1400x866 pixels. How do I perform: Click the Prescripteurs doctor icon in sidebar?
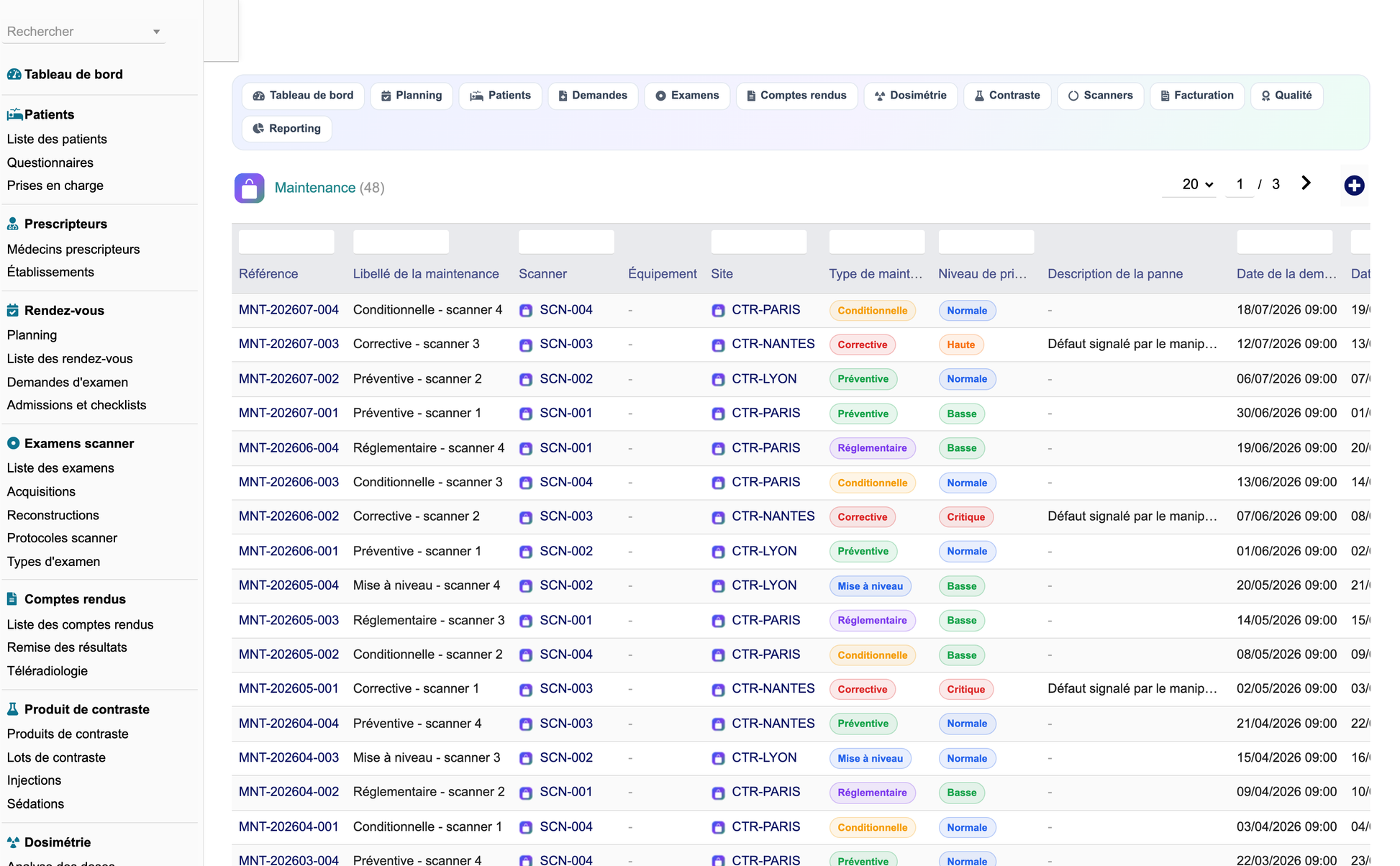coord(13,224)
